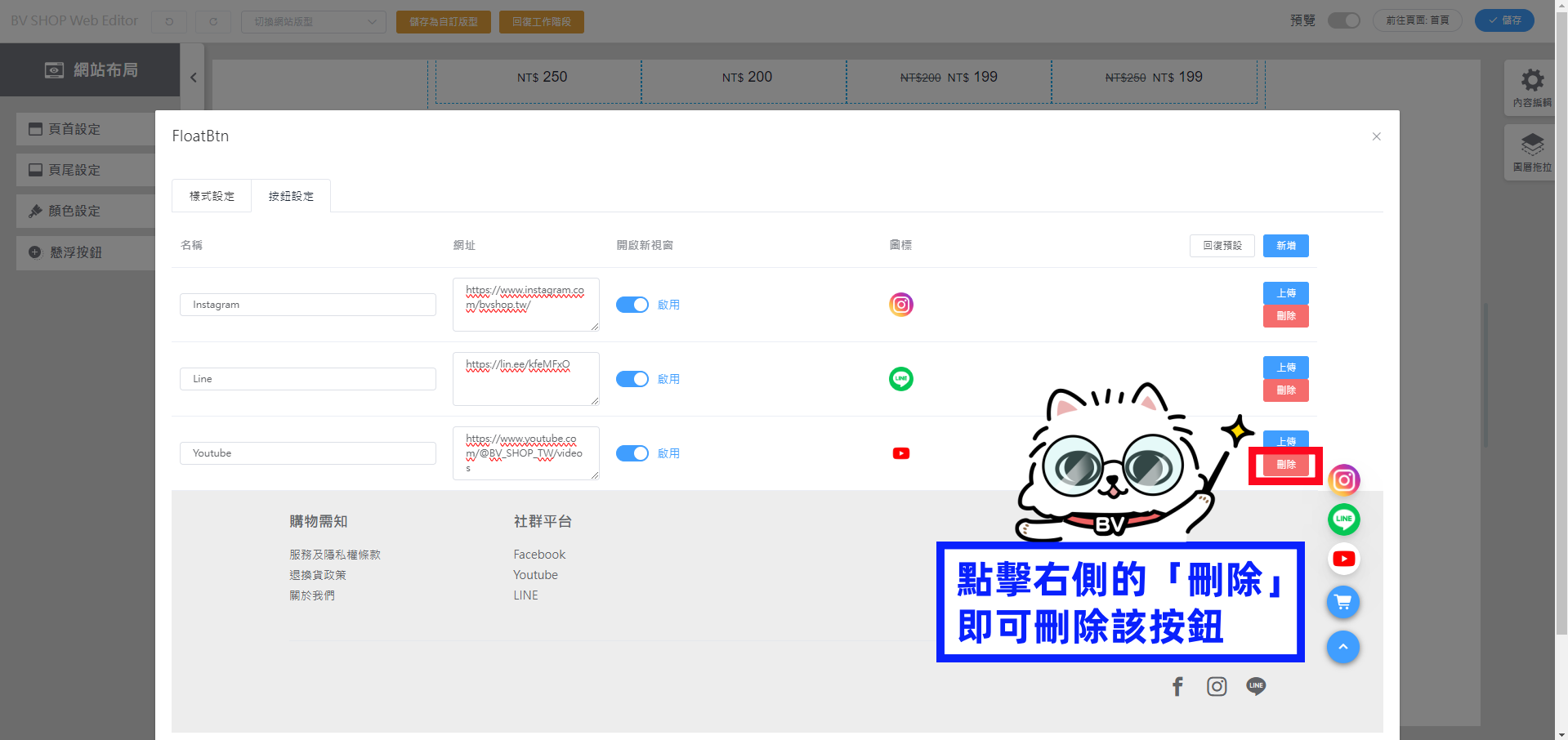1568x740 pixels.
Task: Click the floating Instagram button
Action: [1343, 480]
